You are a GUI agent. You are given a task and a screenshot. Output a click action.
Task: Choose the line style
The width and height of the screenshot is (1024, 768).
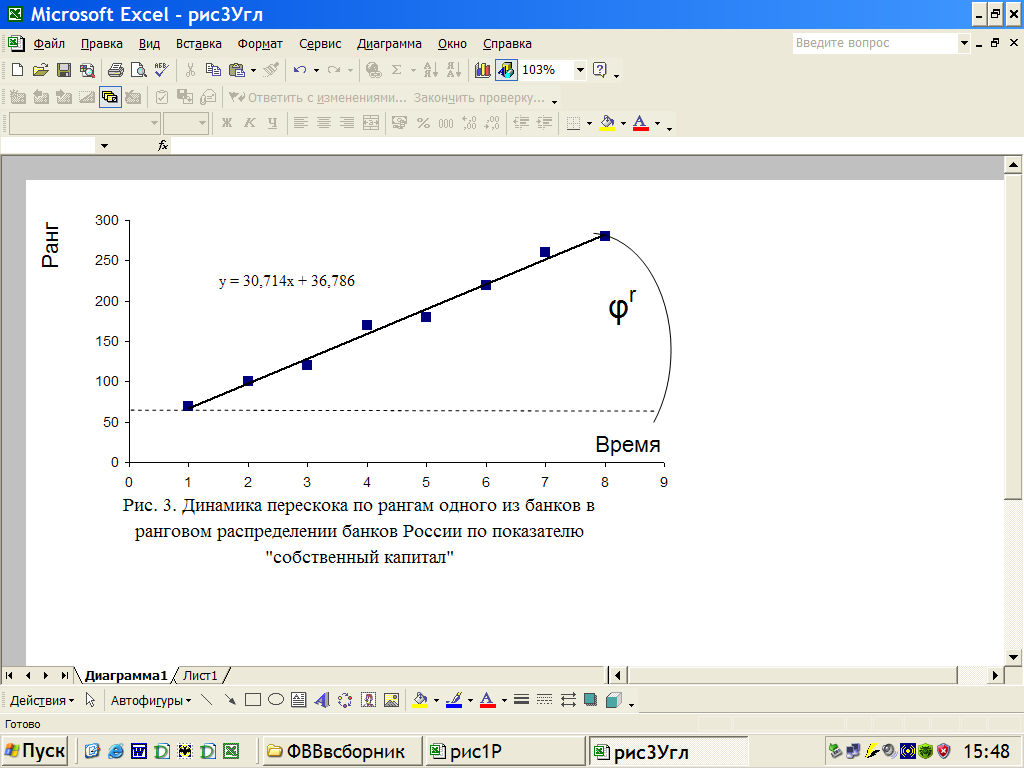coord(521,700)
